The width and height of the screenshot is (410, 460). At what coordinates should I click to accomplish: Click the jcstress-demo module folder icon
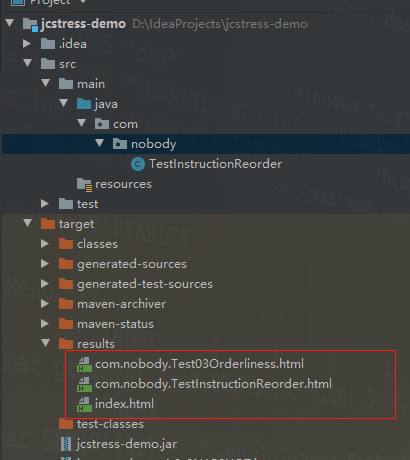tap(30, 25)
